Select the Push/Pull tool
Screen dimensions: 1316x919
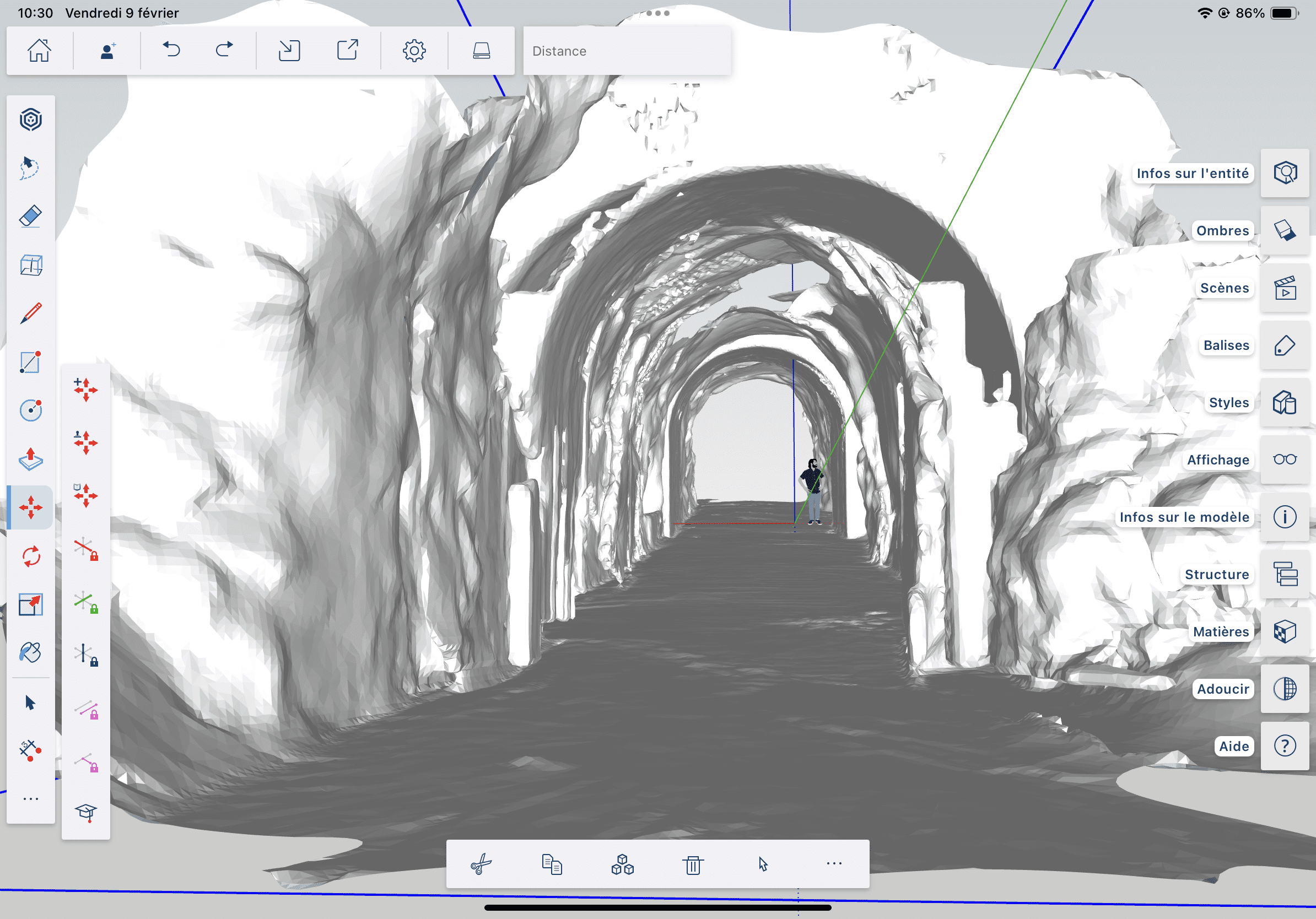tap(30, 459)
